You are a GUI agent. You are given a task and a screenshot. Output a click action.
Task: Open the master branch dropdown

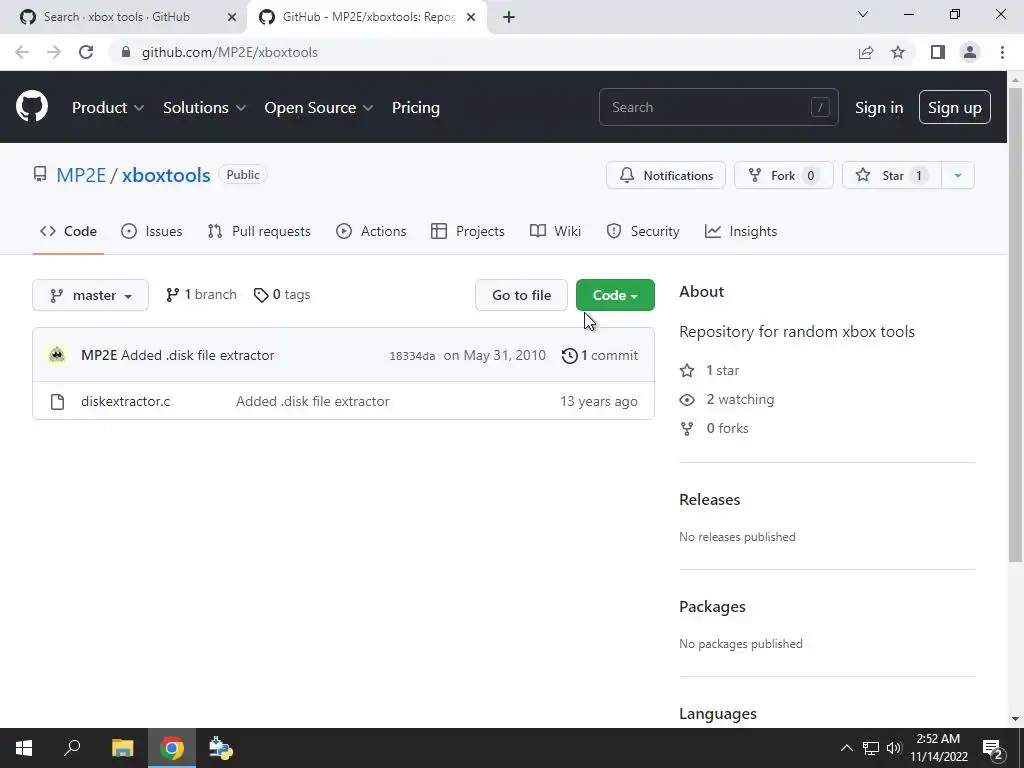click(x=90, y=295)
